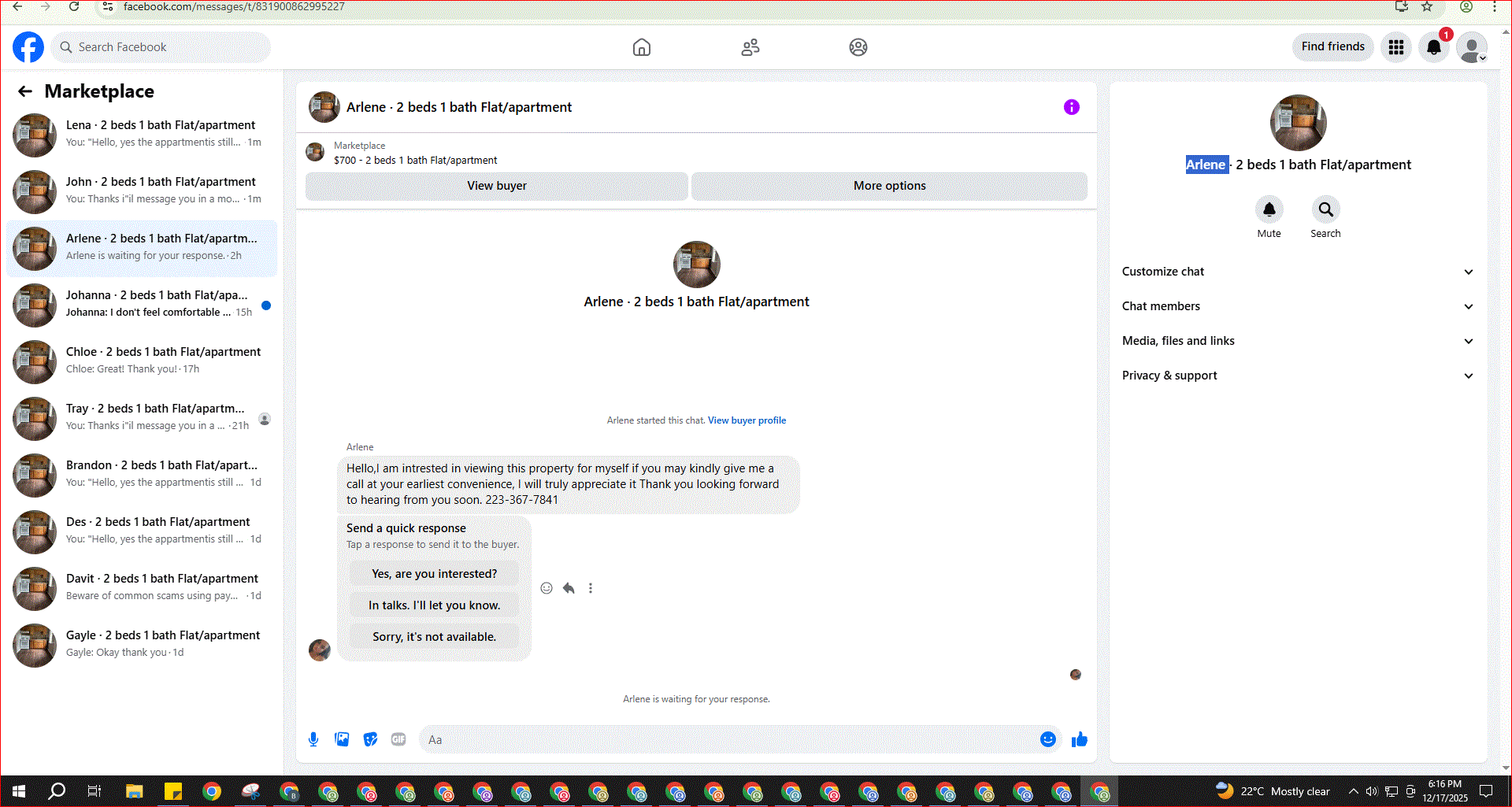The image size is (1512, 807).
Task: Open Chloe's apartment conversation
Action: pyautogui.click(x=142, y=362)
